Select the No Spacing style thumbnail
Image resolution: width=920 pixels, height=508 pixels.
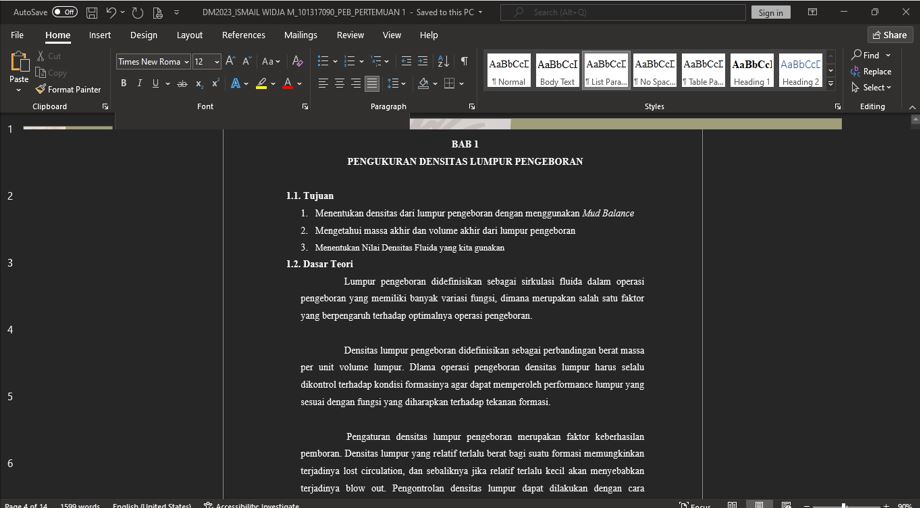tap(655, 70)
